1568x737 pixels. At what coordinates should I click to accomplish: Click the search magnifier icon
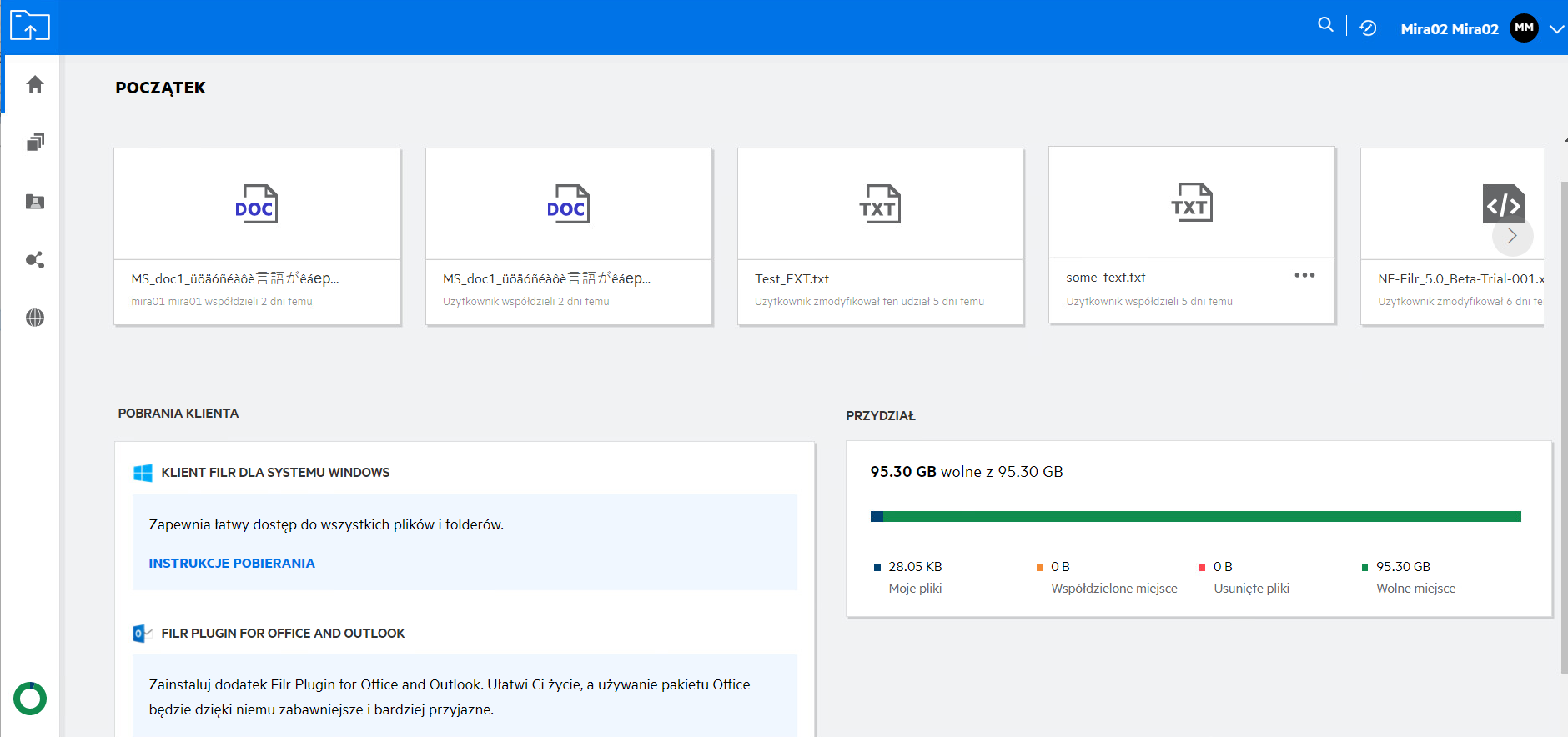point(1325,25)
